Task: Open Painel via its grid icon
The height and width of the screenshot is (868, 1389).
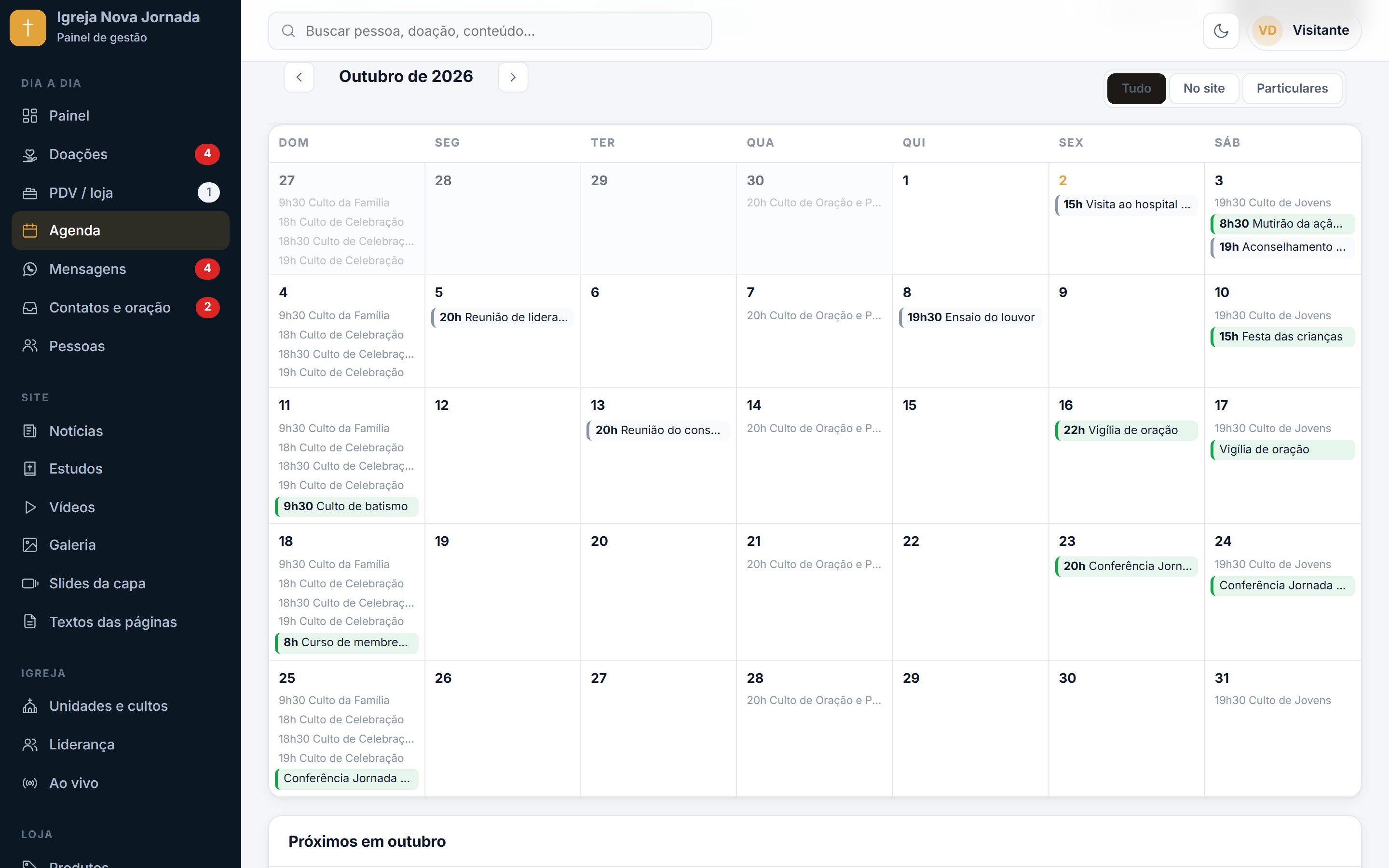Action: click(x=30, y=116)
